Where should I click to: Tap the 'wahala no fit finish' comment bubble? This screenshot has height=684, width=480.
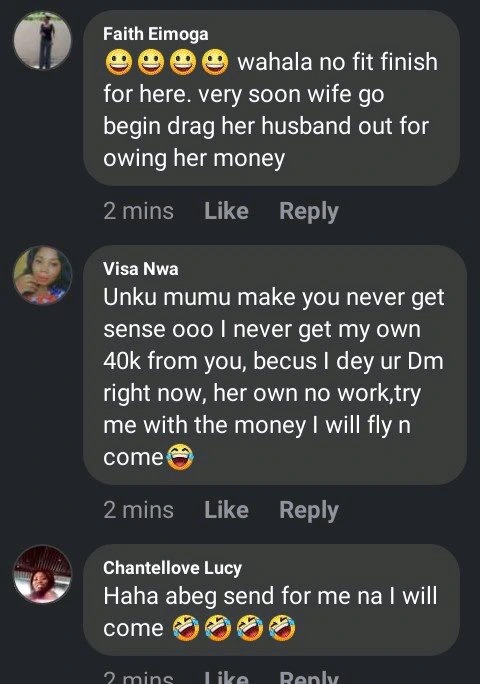271,98
